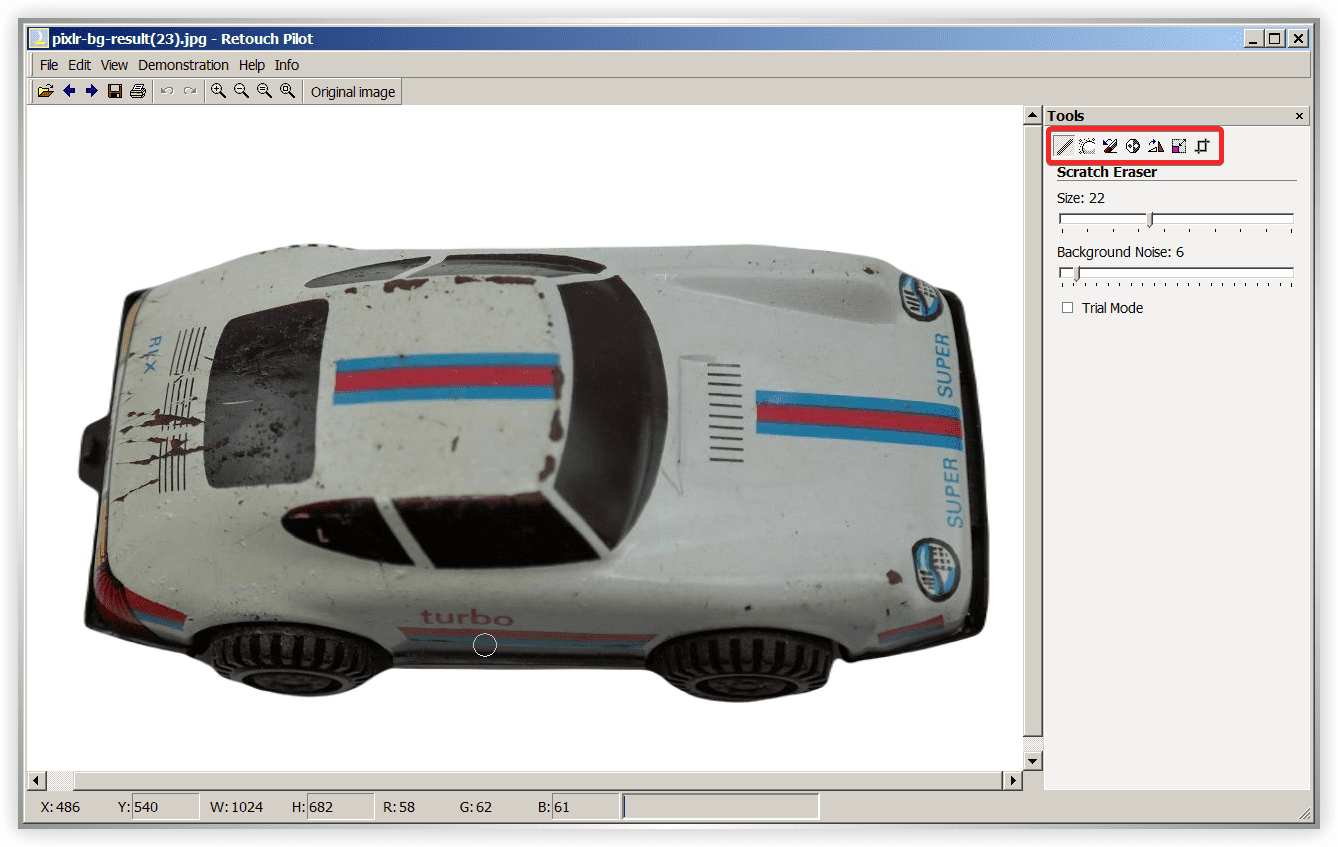Click the vertical scrollbar down arrow
This screenshot has height=847, width=1338.
pos(1033,761)
